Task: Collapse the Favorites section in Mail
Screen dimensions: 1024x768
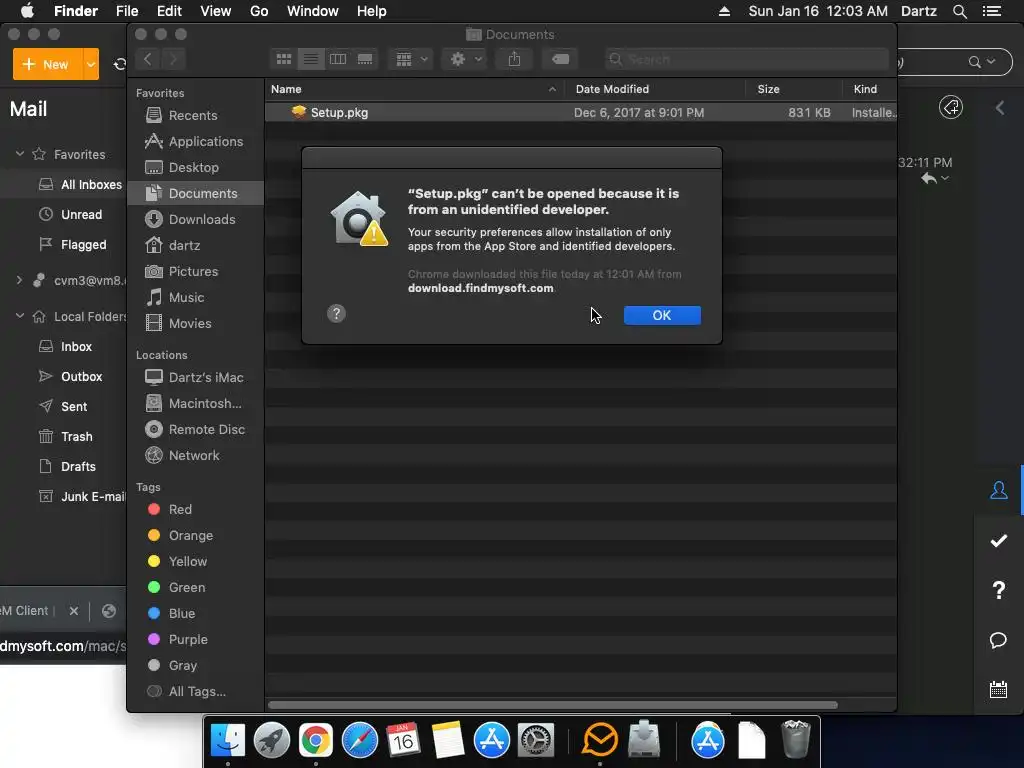Action: [x=20, y=154]
